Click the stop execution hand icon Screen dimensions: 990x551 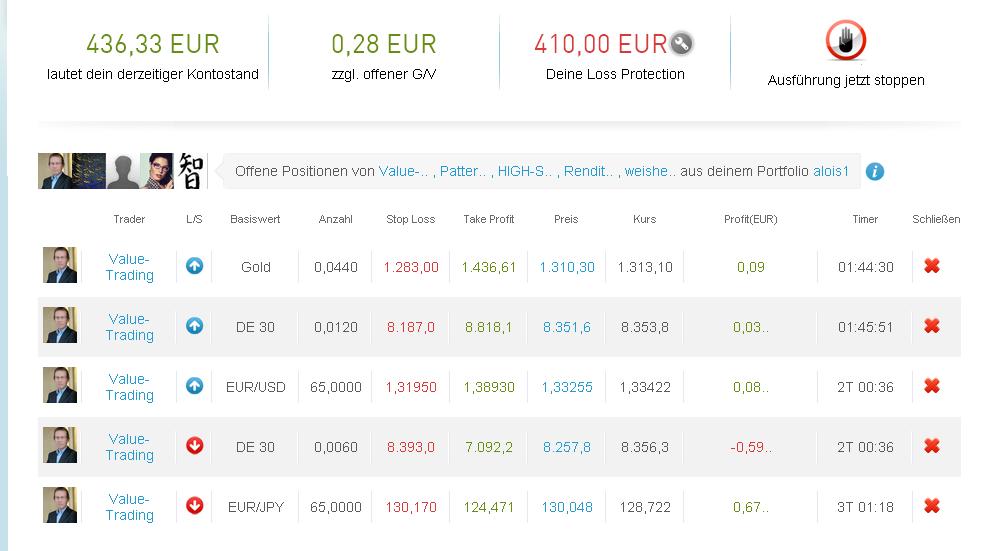point(845,42)
